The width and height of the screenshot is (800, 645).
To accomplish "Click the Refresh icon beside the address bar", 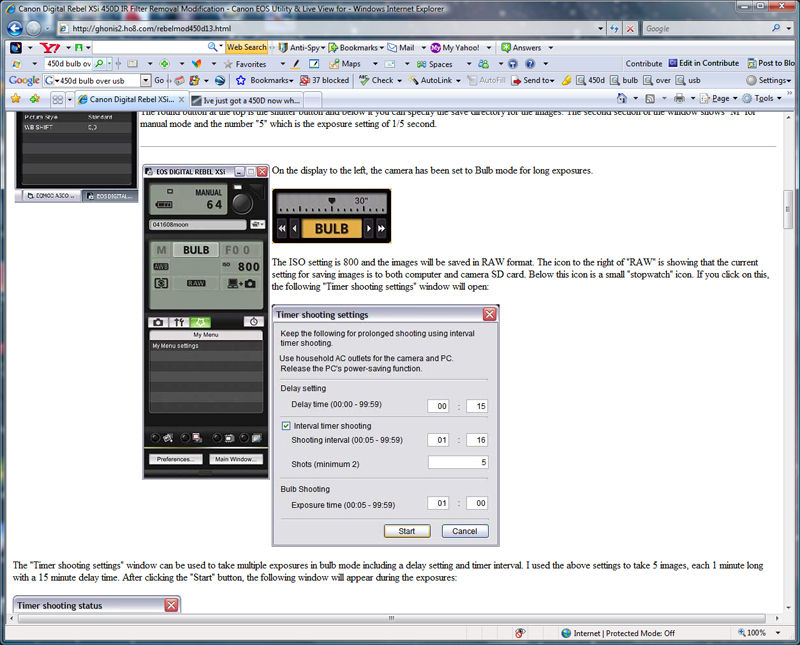I will [614, 29].
